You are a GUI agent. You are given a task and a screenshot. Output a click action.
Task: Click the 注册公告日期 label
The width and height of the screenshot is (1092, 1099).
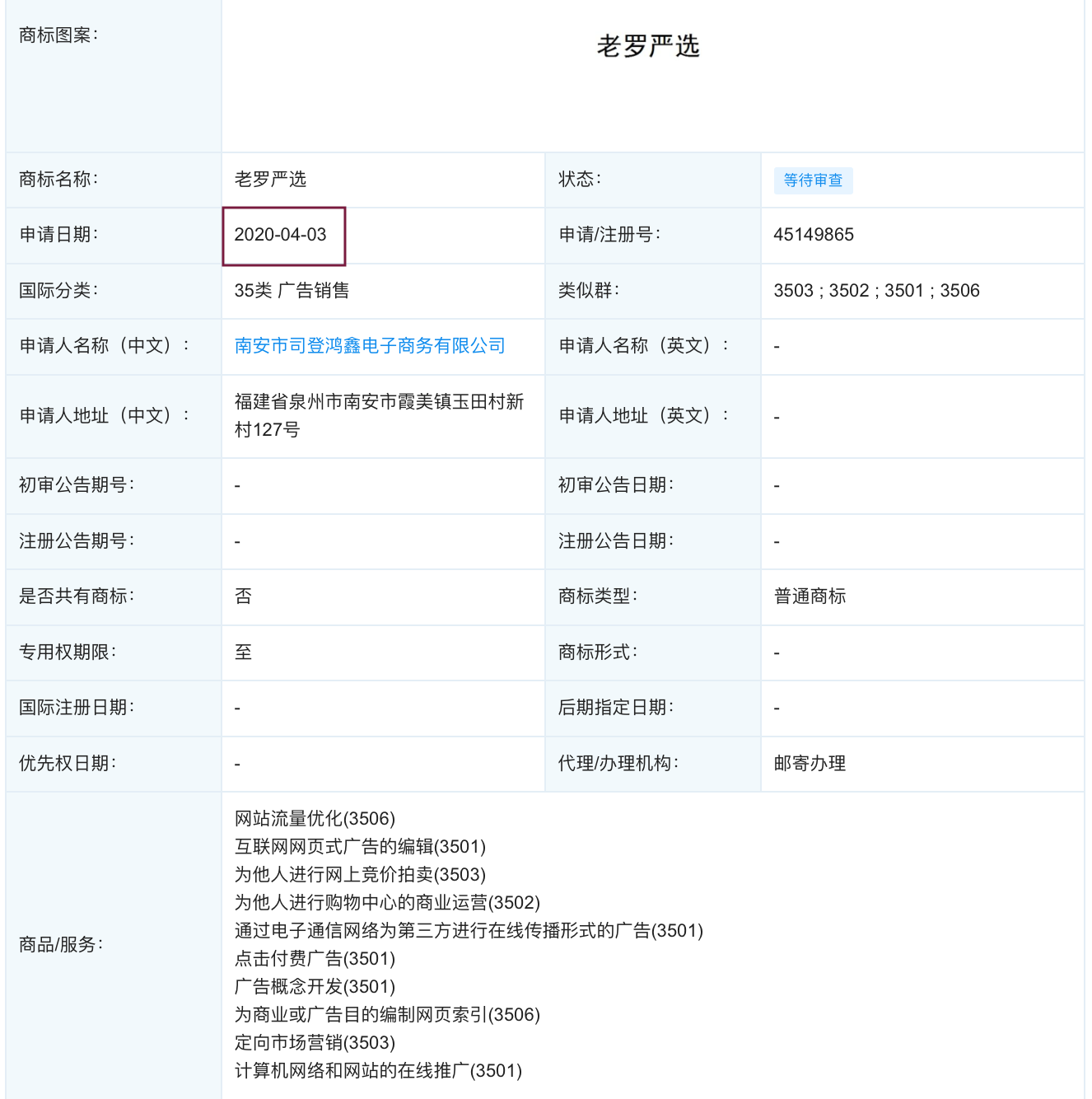pos(616,541)
